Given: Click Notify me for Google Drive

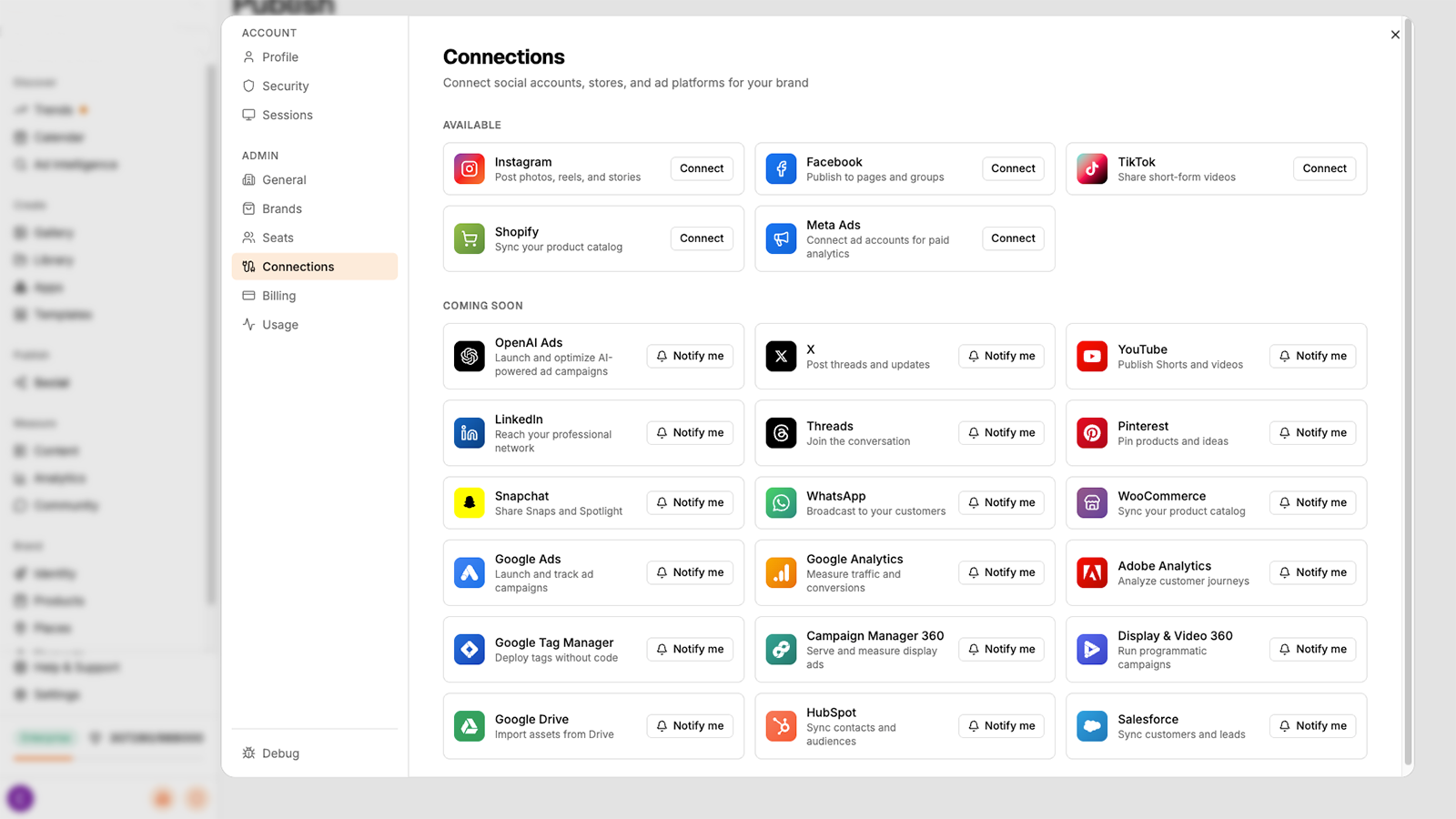Looking at the screenshot, I should [690, 726].
